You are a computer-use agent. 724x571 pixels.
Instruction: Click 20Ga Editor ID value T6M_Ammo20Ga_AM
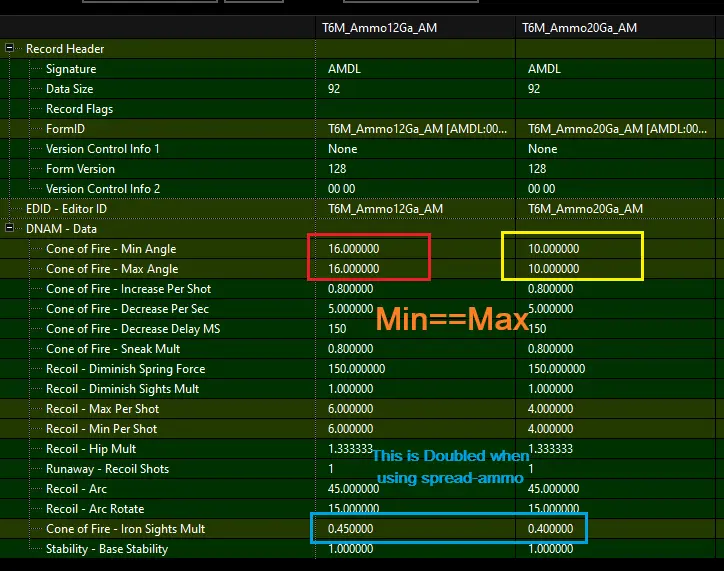pyautogui.click(x=585, y=209)
